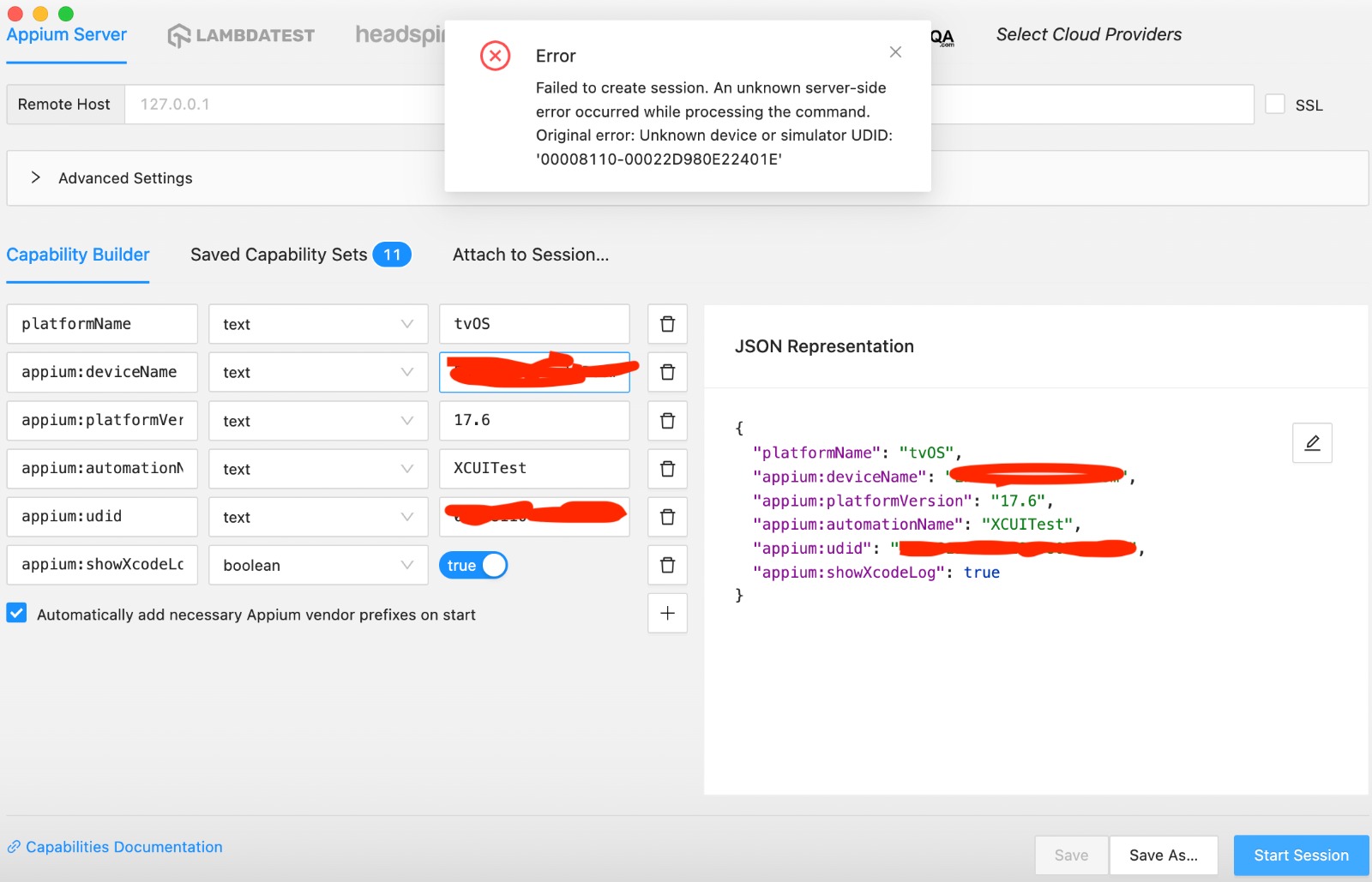Click the redacted deviceName value field
Screen dimensions: 1372x882
click(x=534, y=372)
